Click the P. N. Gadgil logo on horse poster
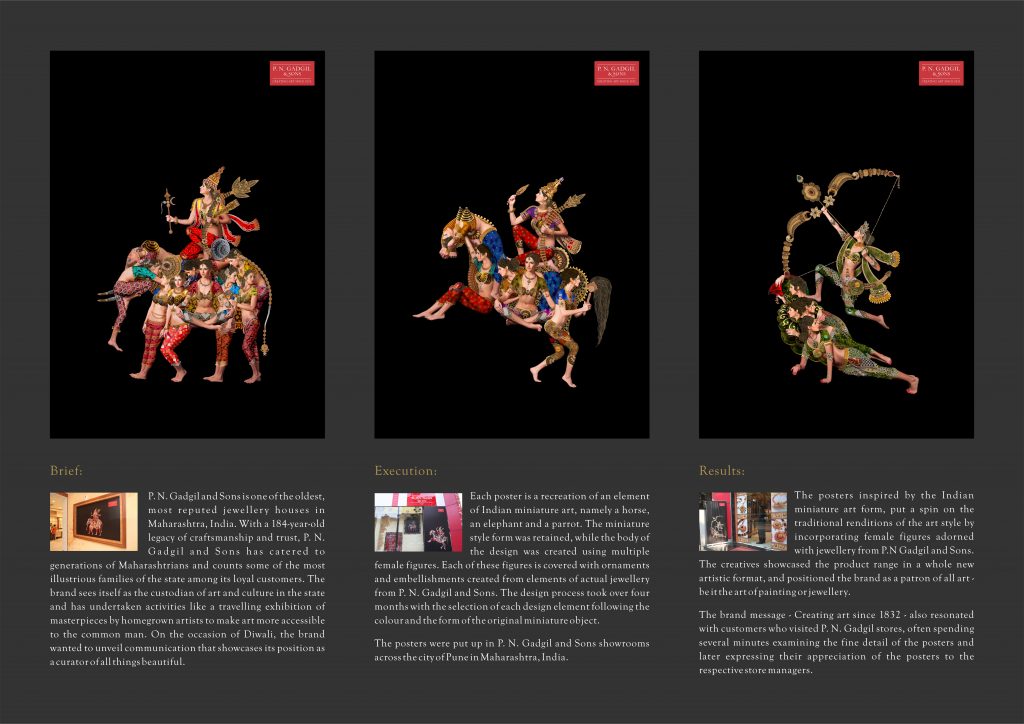Viewport: 1024px width, 724px height. [x=616, y=73]
